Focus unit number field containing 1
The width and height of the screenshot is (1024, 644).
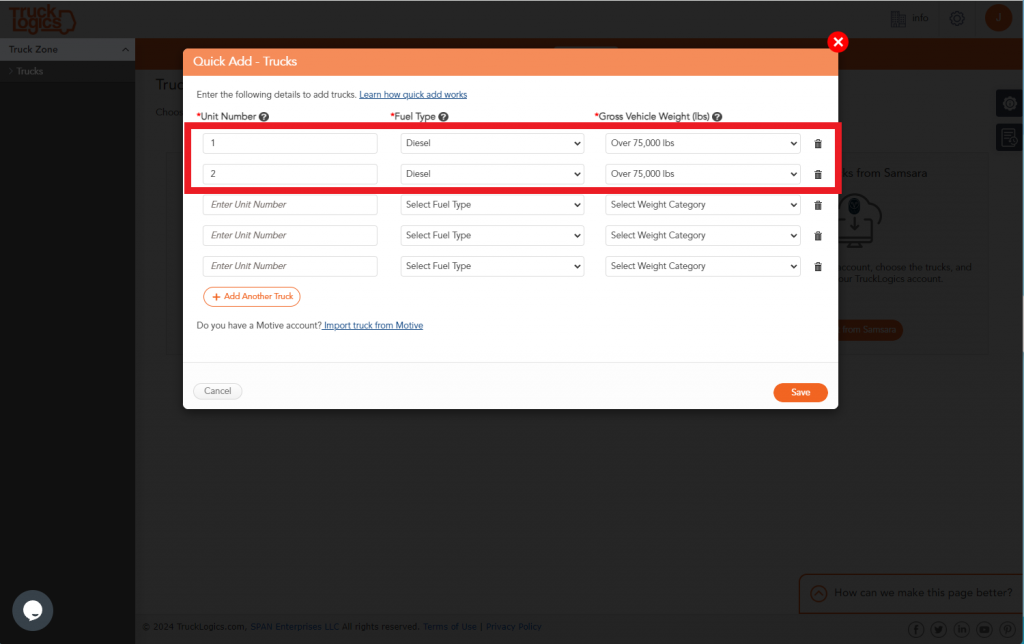click(x=290, y=144)
